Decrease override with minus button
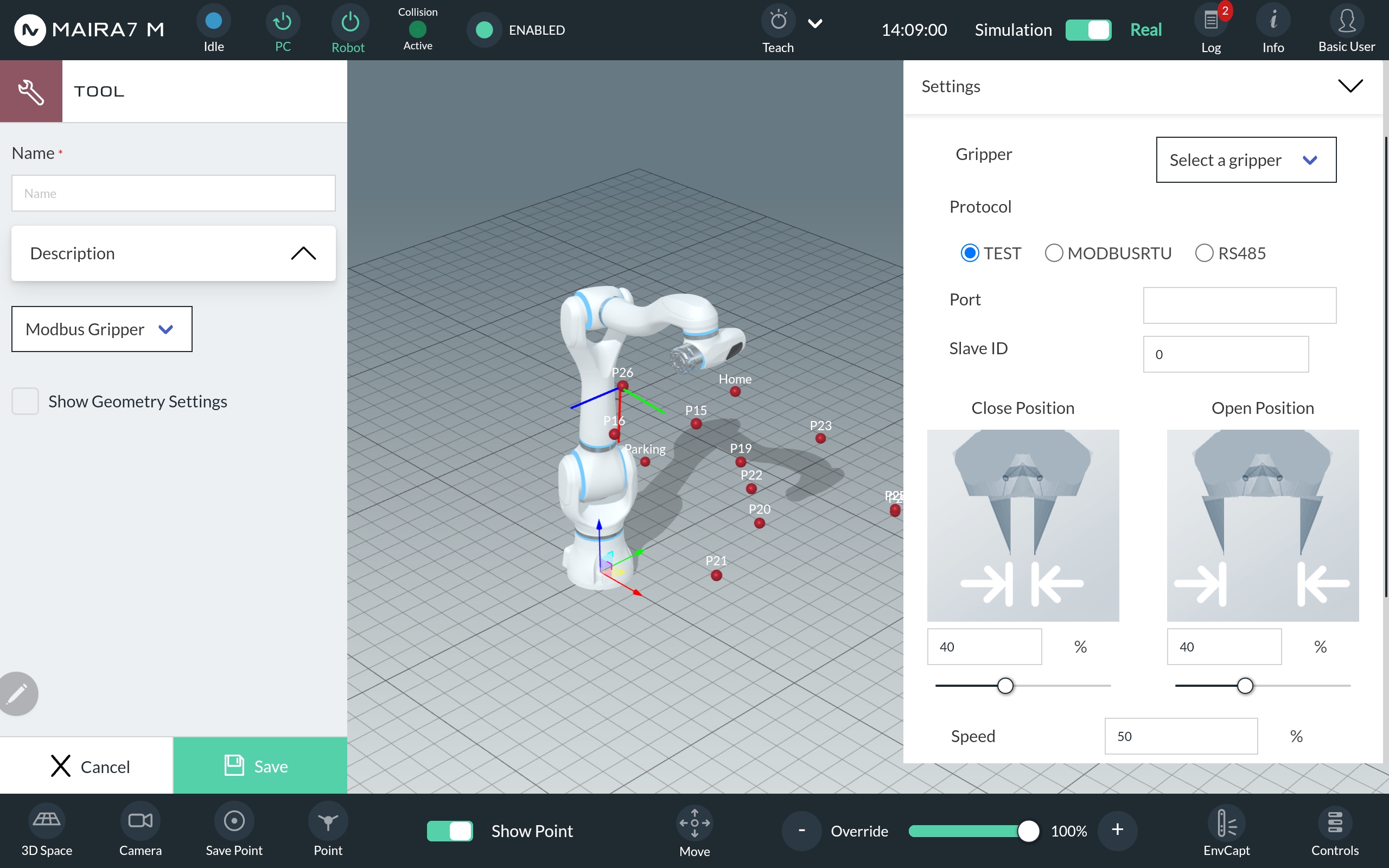This screenshot has width=1389, height=868. click(801, 830)
